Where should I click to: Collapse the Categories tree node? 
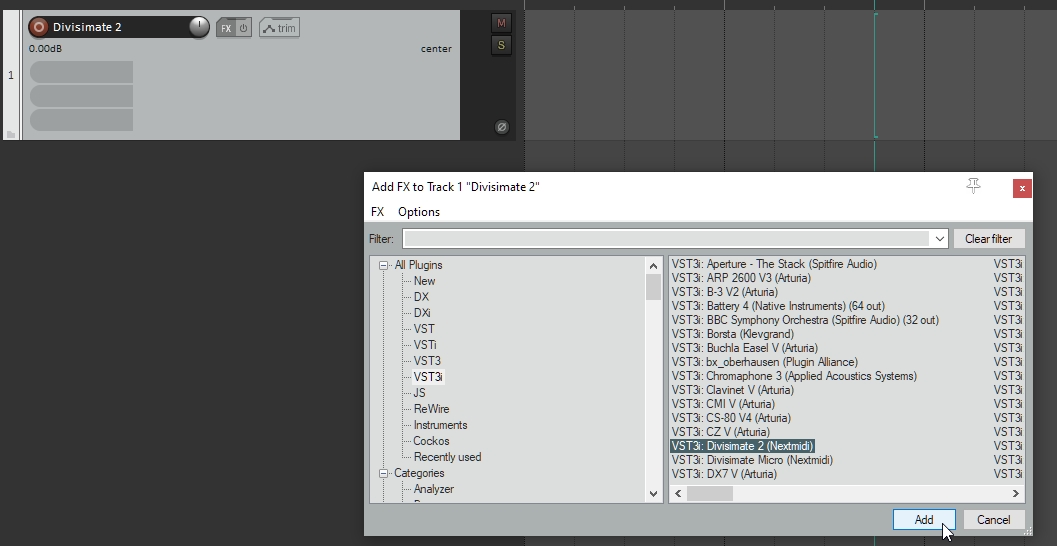click(x=384, y=474)
